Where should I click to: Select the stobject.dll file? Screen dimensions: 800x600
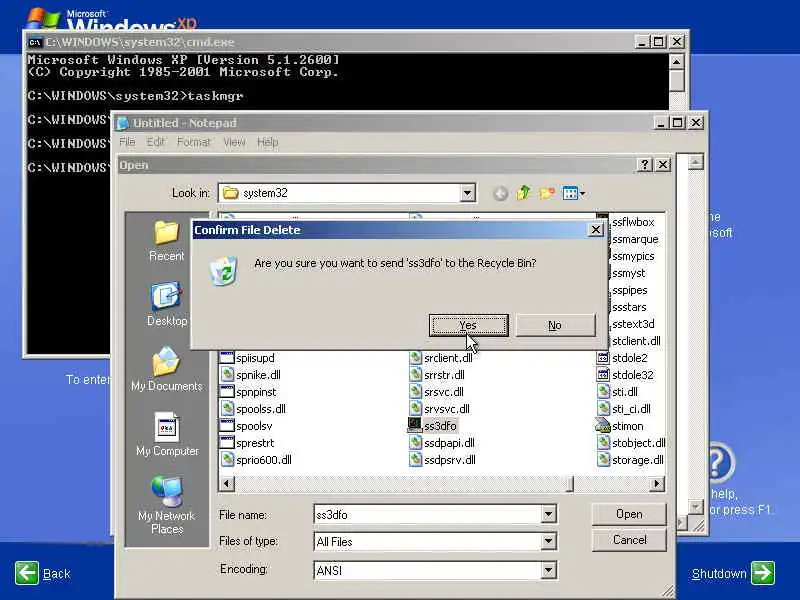click(631, 443)
